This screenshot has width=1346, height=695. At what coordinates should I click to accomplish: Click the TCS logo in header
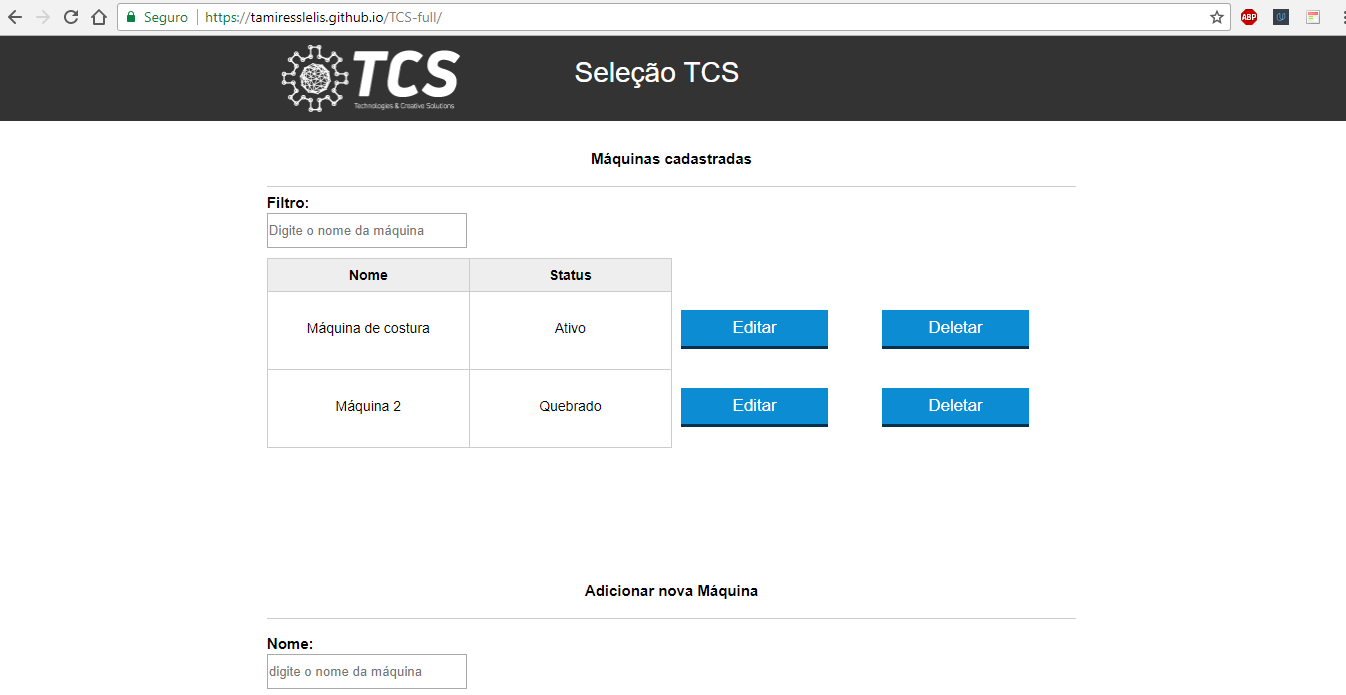click(370, 78)
